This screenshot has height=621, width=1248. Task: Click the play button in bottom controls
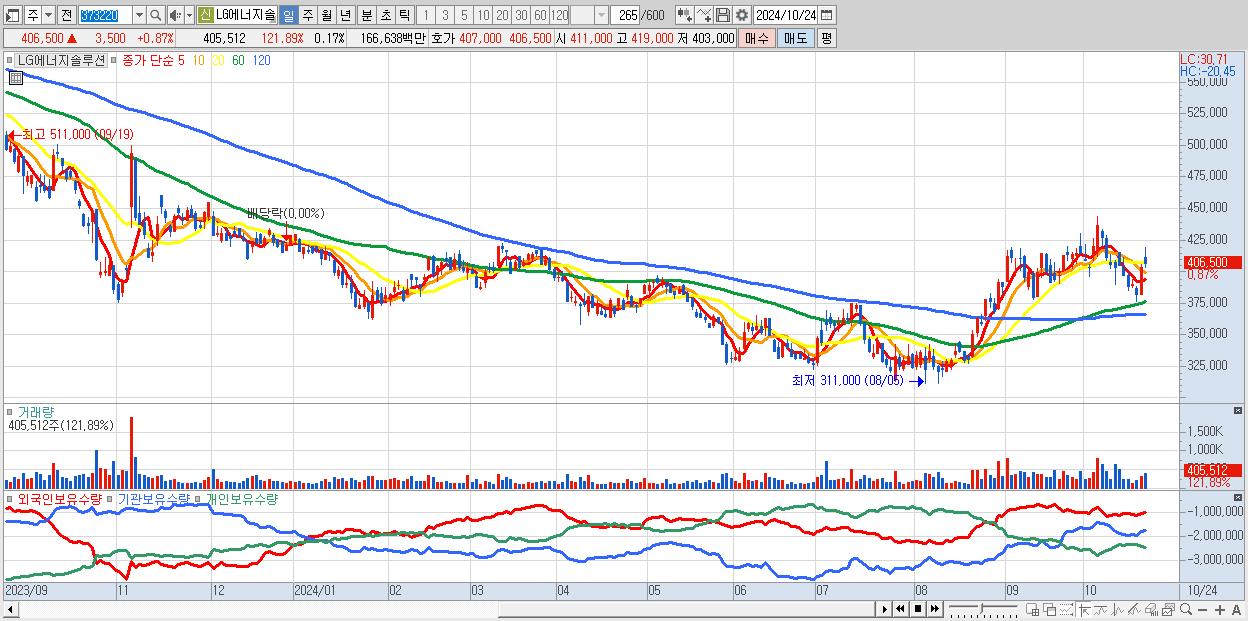pyautogui.click(x=885, y=609)
